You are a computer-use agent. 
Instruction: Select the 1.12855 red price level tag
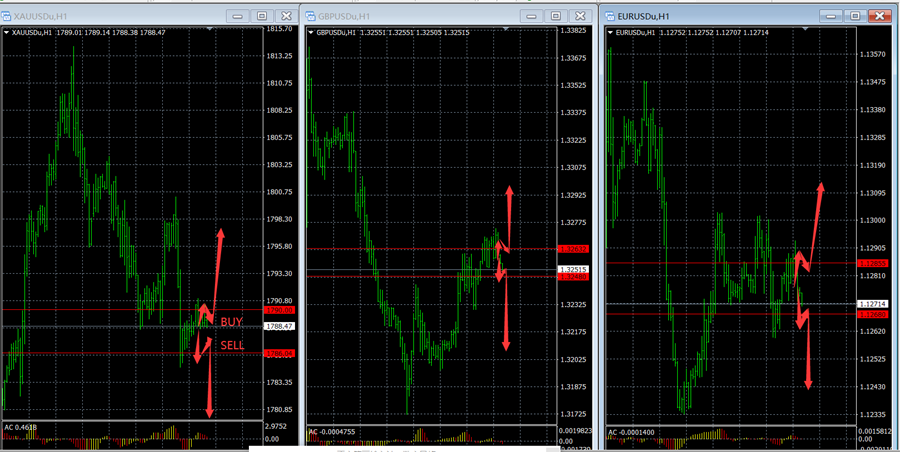click(873, 263)
